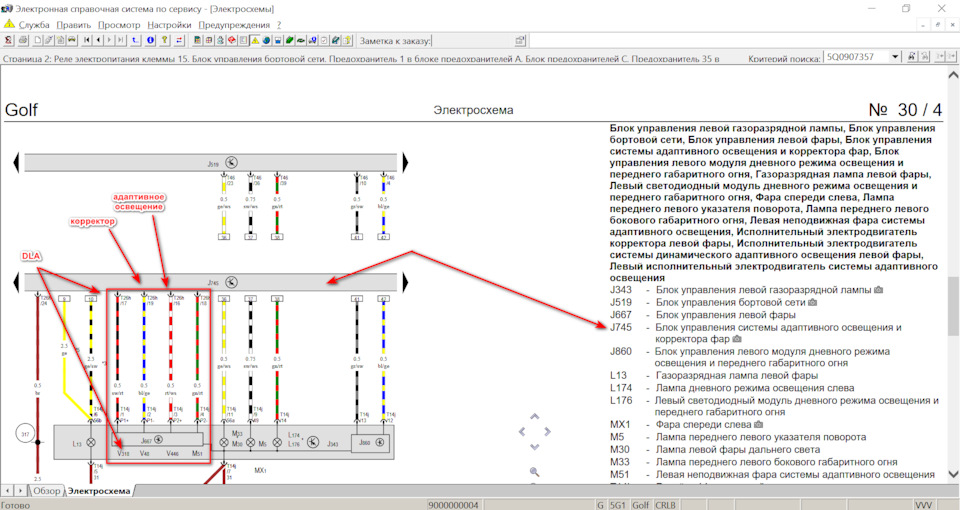Screen dimensions: 960x510
Task: Click the blue diskette toolbar icon
Action: 277,40
